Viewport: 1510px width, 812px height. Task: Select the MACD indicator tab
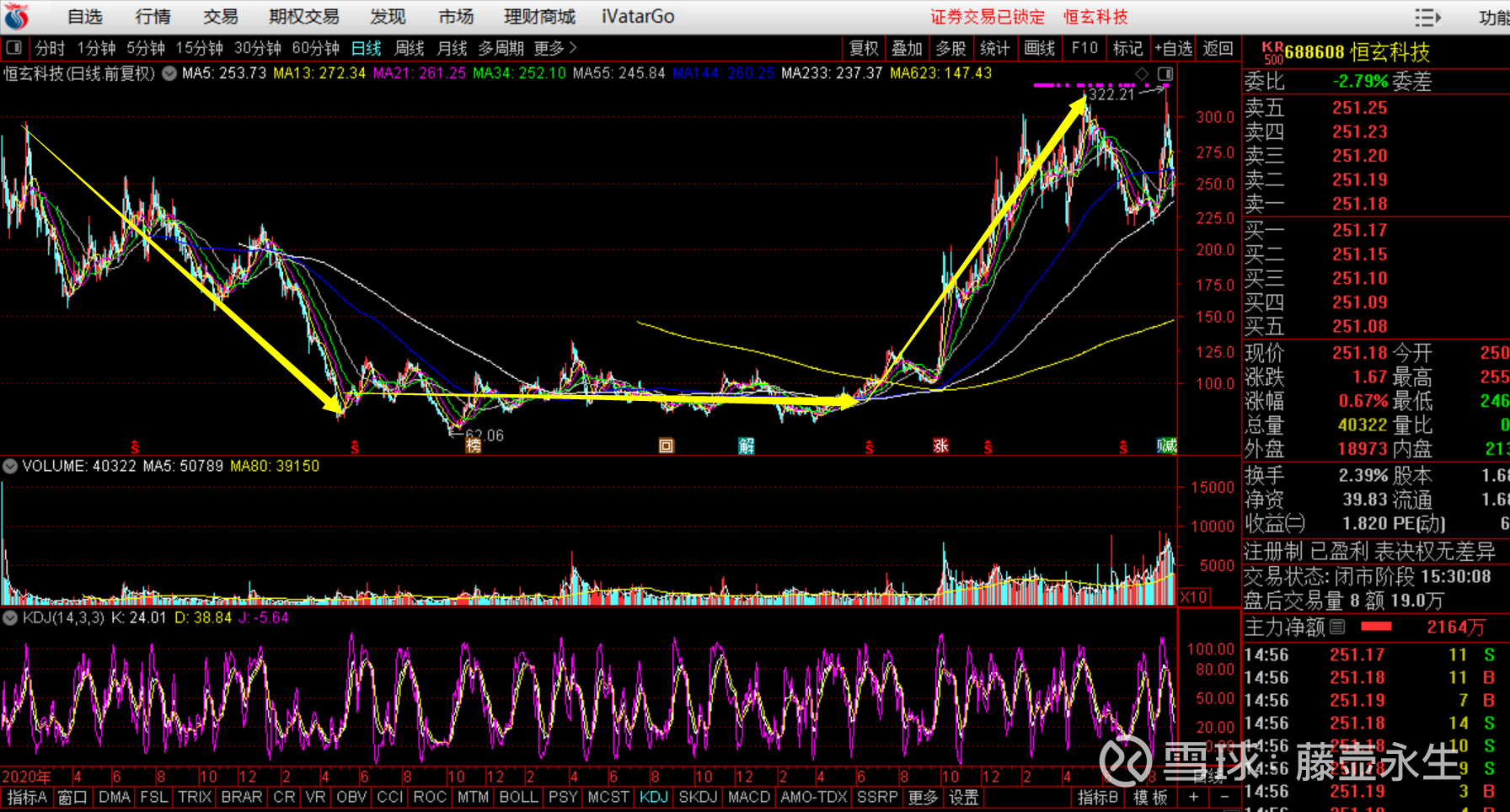pyautogui.click(x=748, y=797)
